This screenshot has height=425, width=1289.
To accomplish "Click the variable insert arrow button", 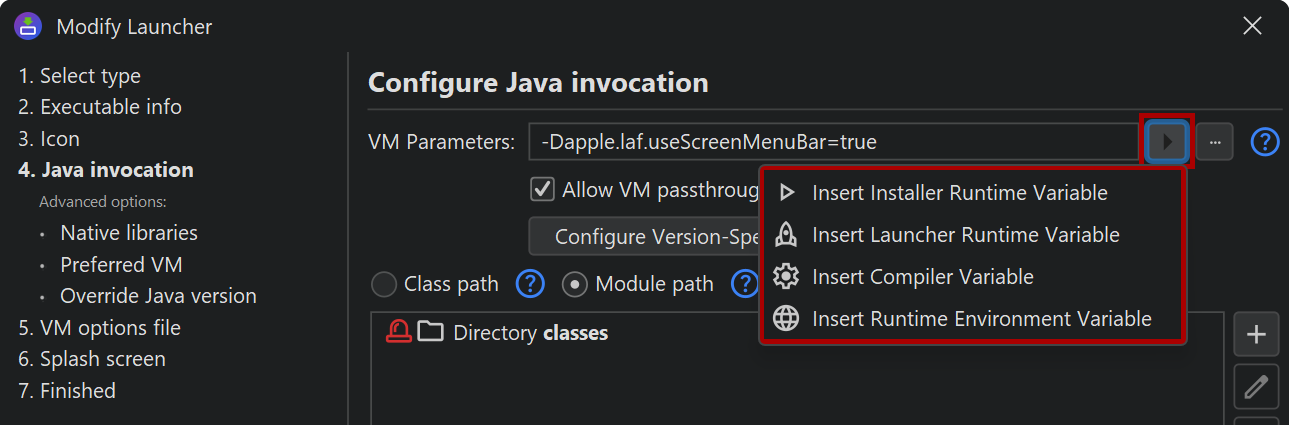I will point(1167,142).
